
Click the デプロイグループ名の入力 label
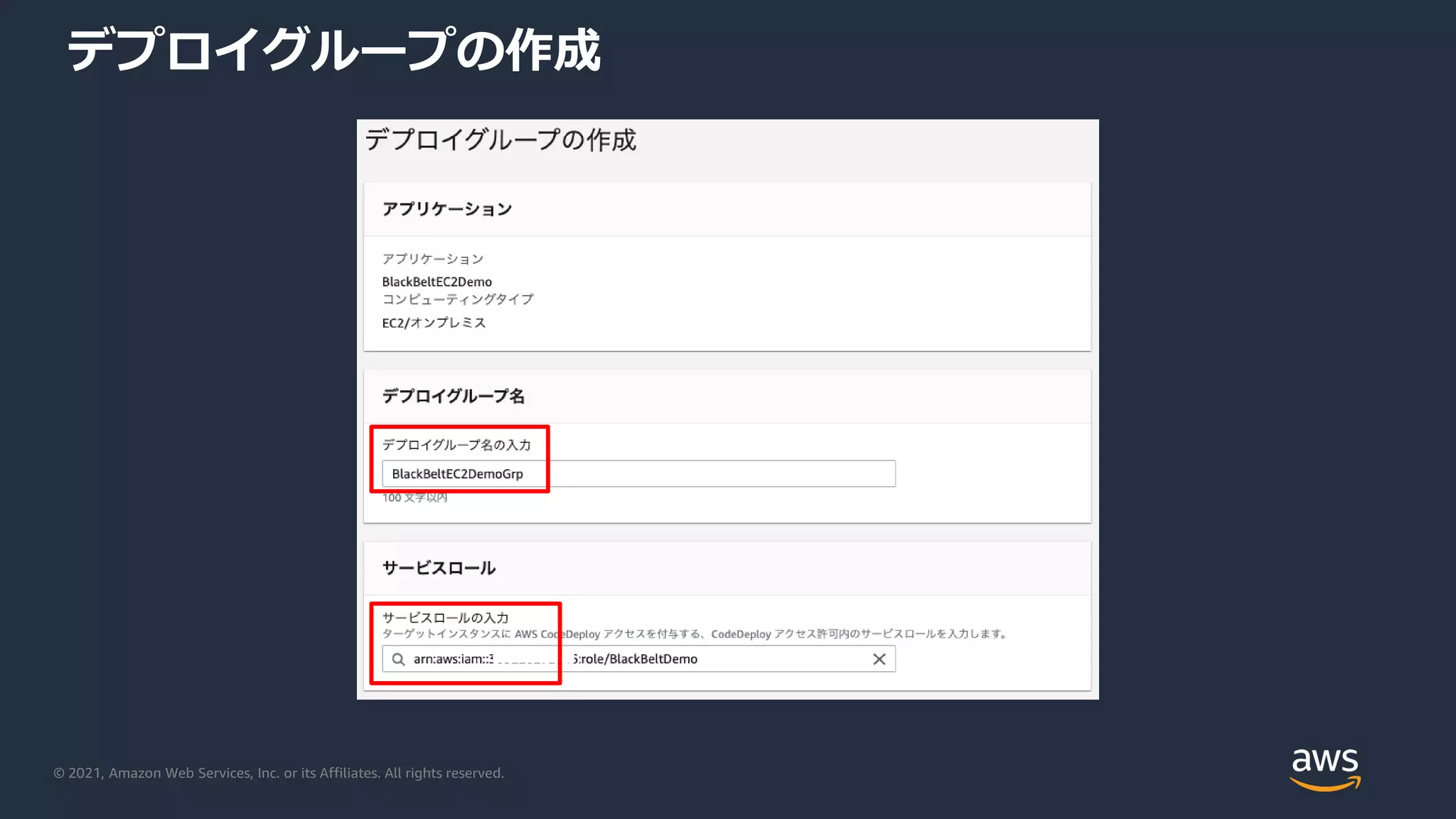456,445
